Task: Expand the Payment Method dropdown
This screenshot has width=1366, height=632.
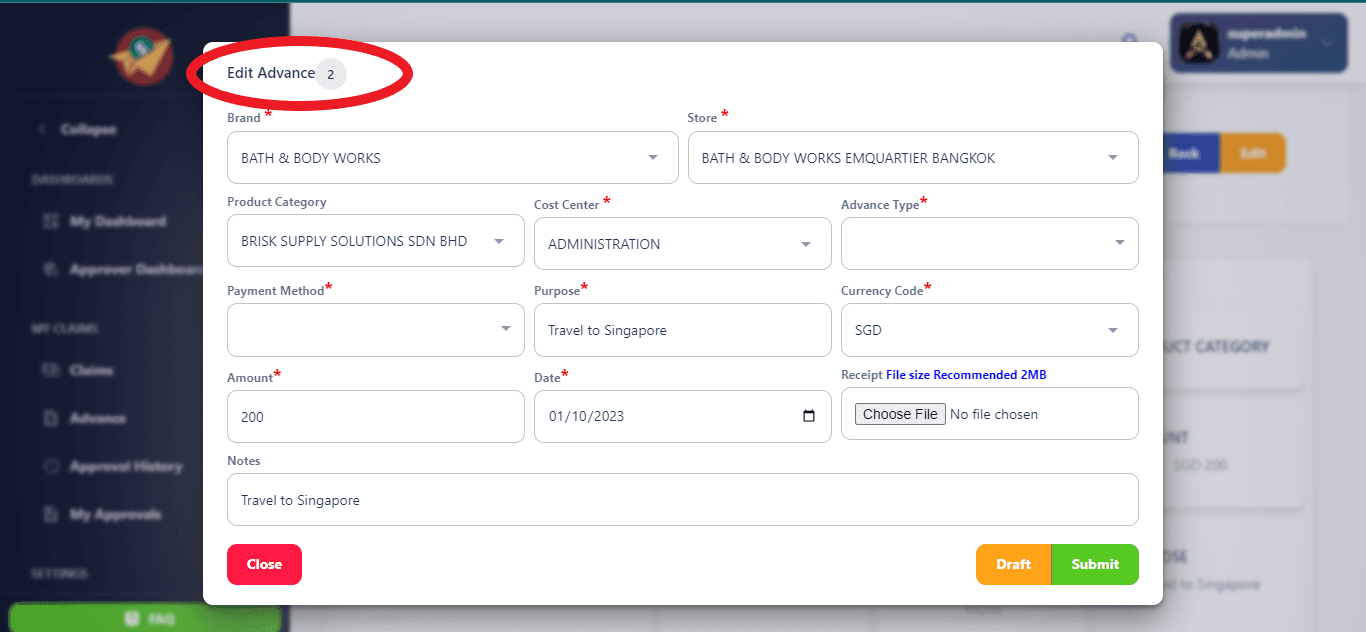Action: tap(375, 330)
